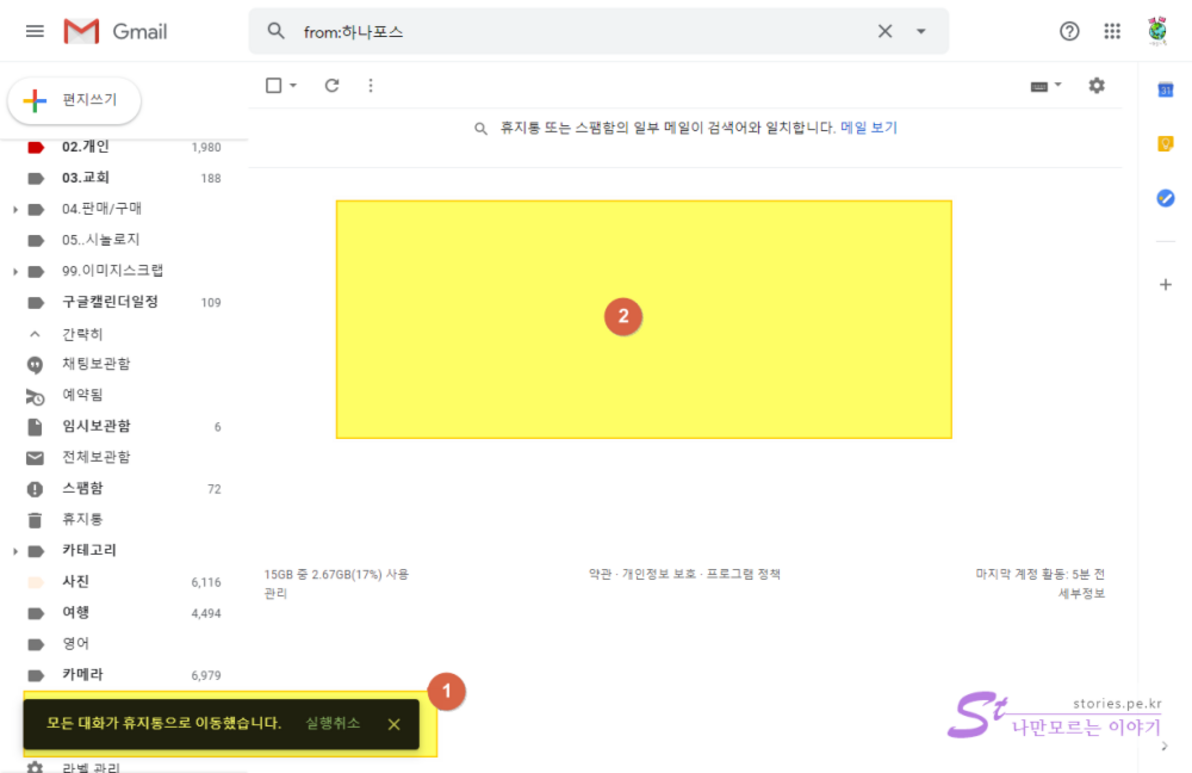Open the 휴지통 folder
The image size is (1192, 773).
pos(82,520)
